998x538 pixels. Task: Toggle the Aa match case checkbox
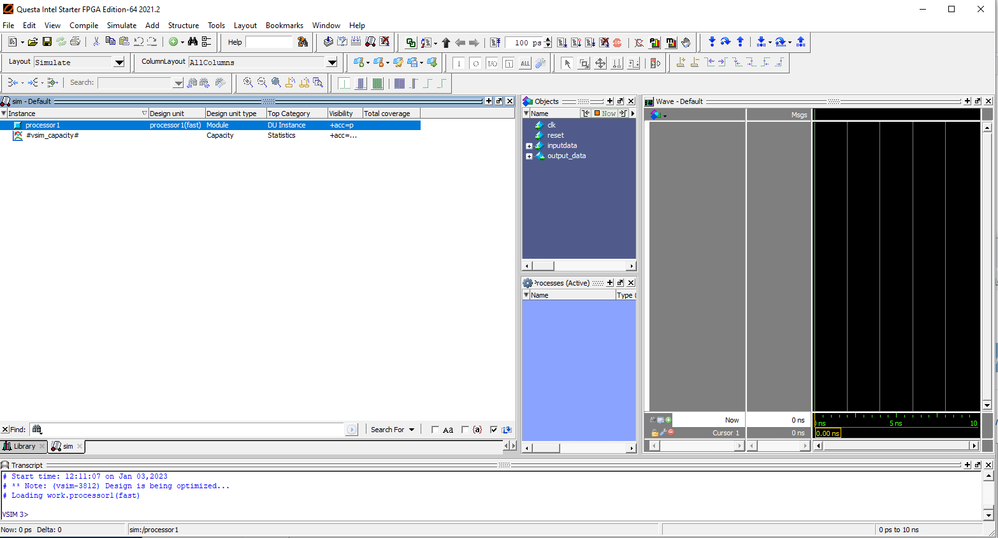(435, 430)
